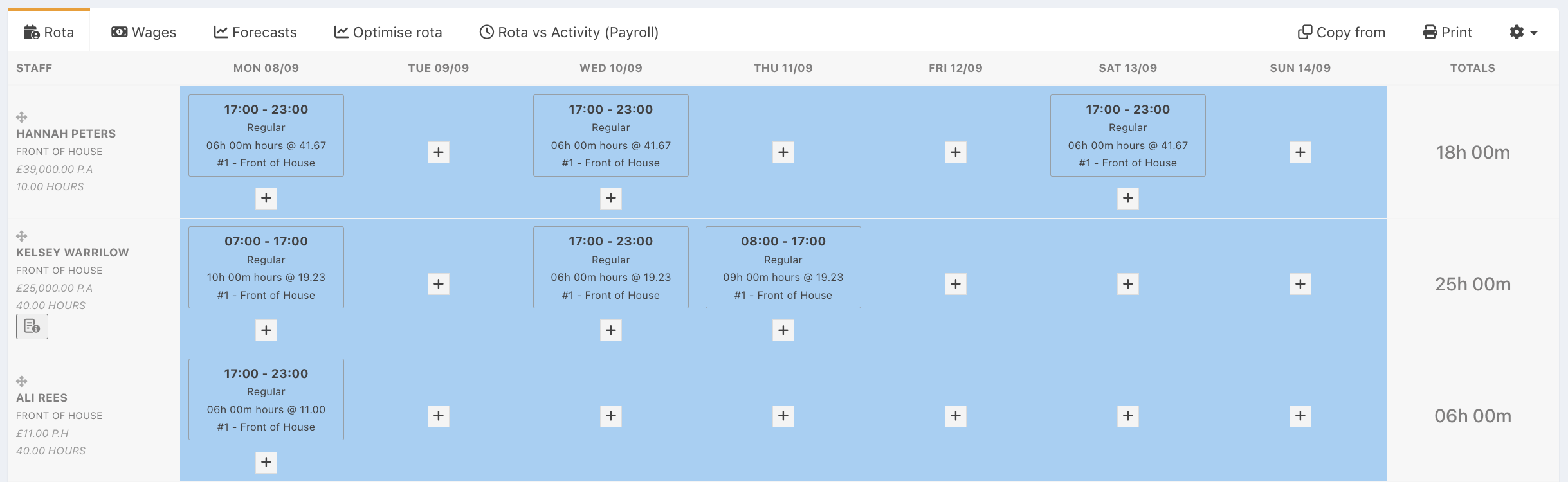Click the move handle beside Ali Rees

click(22, 381)
